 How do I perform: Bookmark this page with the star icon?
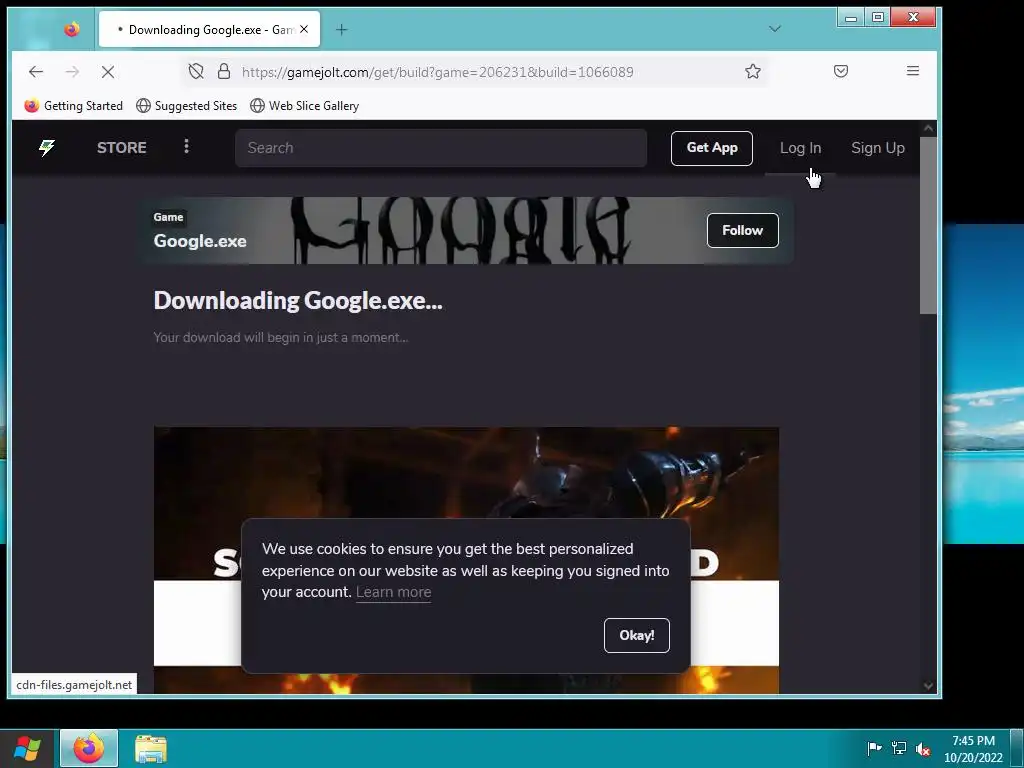coord(753,71)
